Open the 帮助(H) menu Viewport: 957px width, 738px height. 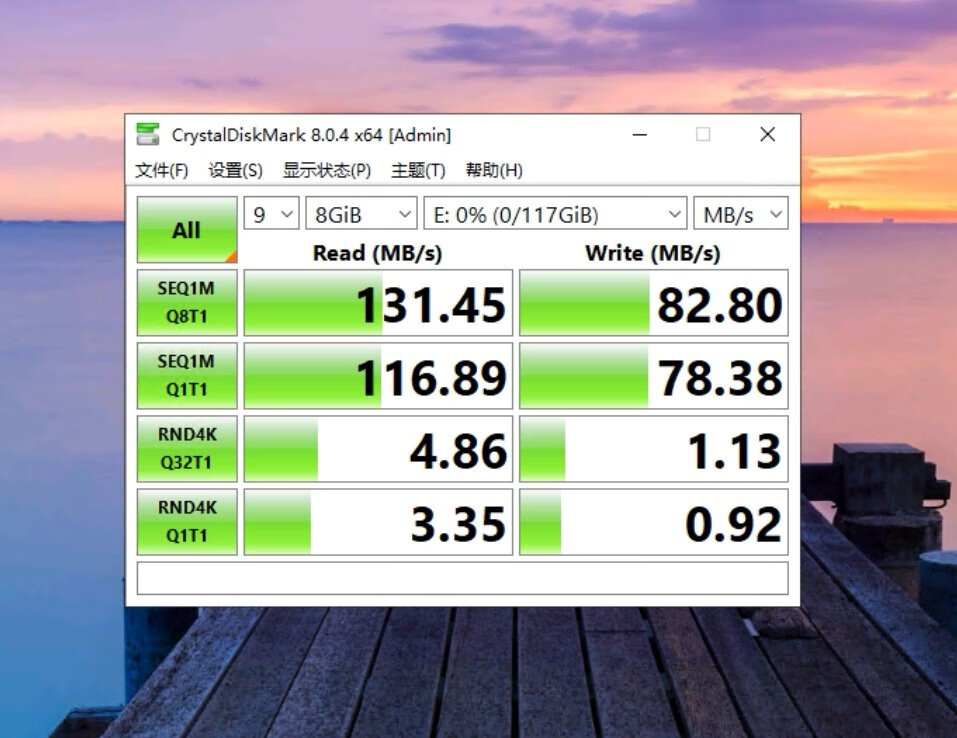click(494, 170)
